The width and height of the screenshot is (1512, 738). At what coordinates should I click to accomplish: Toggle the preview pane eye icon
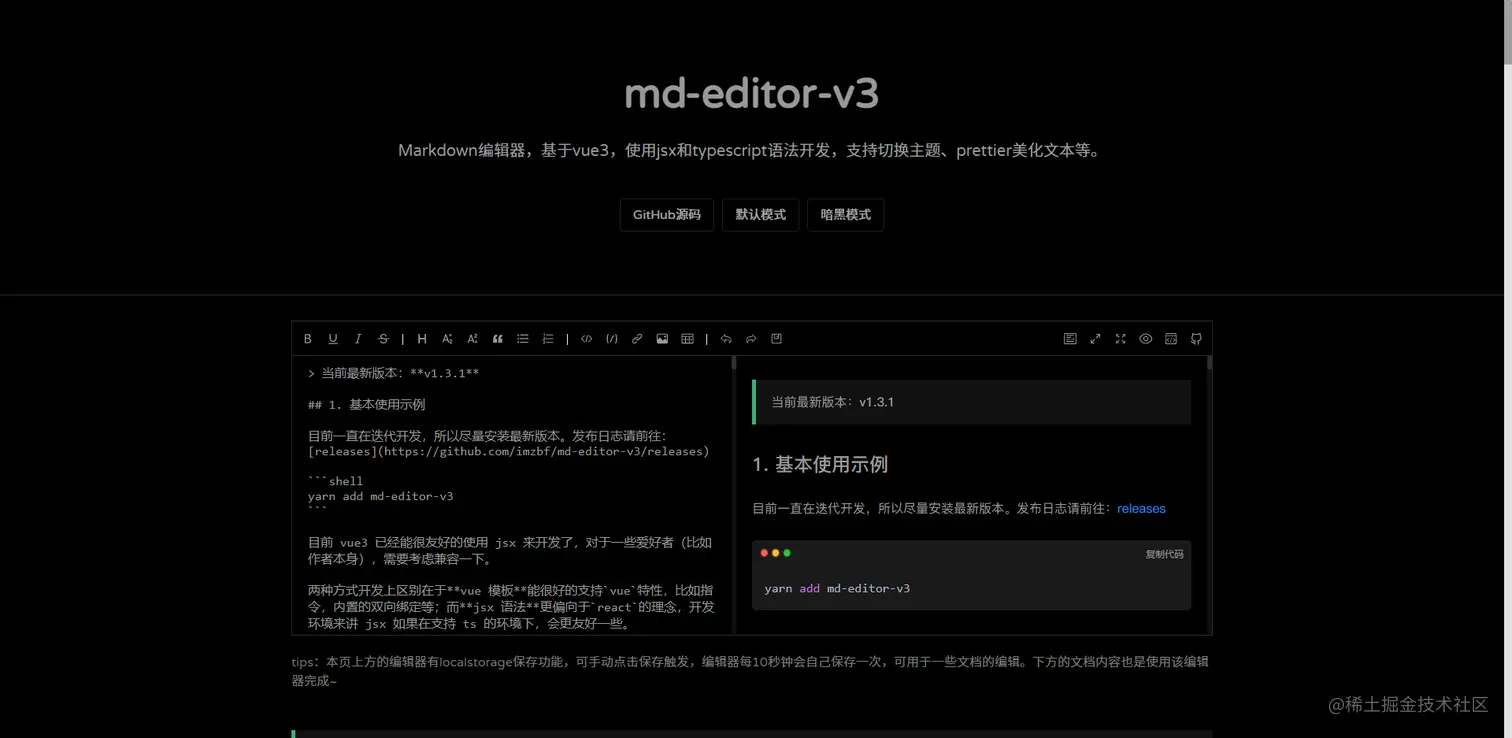pyautogui.click(x=1146, y=339)
